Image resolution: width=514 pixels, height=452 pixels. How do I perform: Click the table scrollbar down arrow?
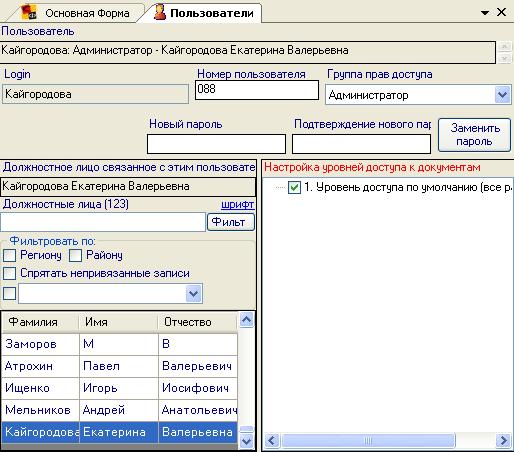click(x=246, y=441)
